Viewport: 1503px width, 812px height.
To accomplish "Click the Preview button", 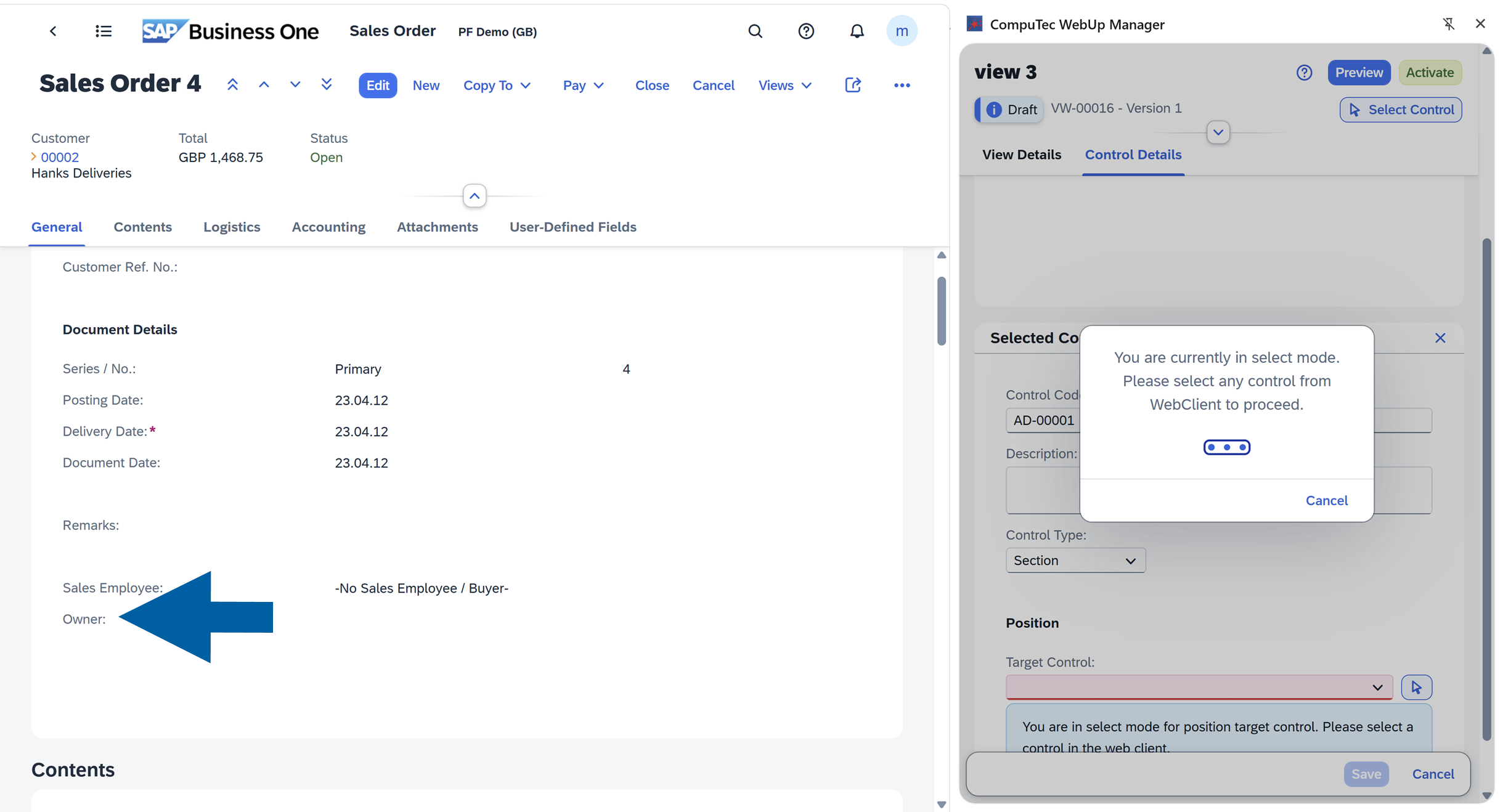I will 1359,73.
